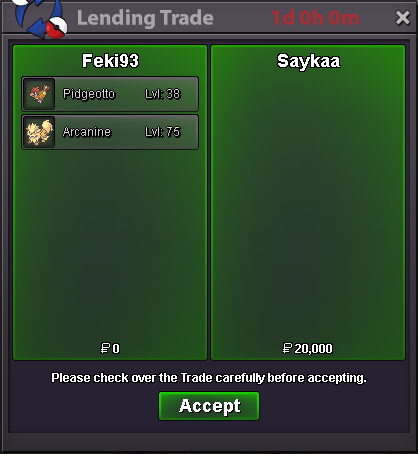Click Feki93's 0 money offer

click(x=110, y=349)
